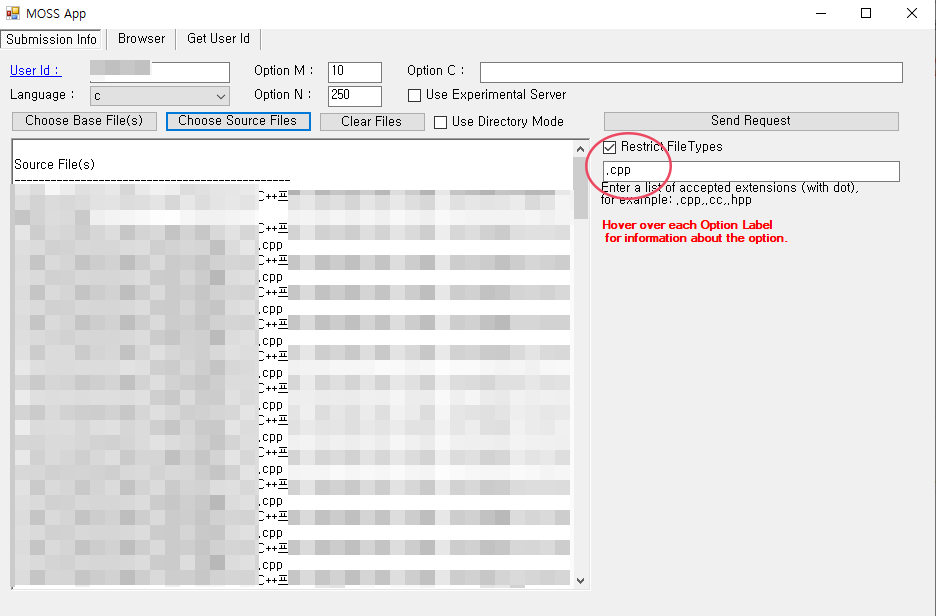The width and height of the screenshot is (936, 616).
Task: Click the file list scroll up arrow
Action: coord(580,149)
